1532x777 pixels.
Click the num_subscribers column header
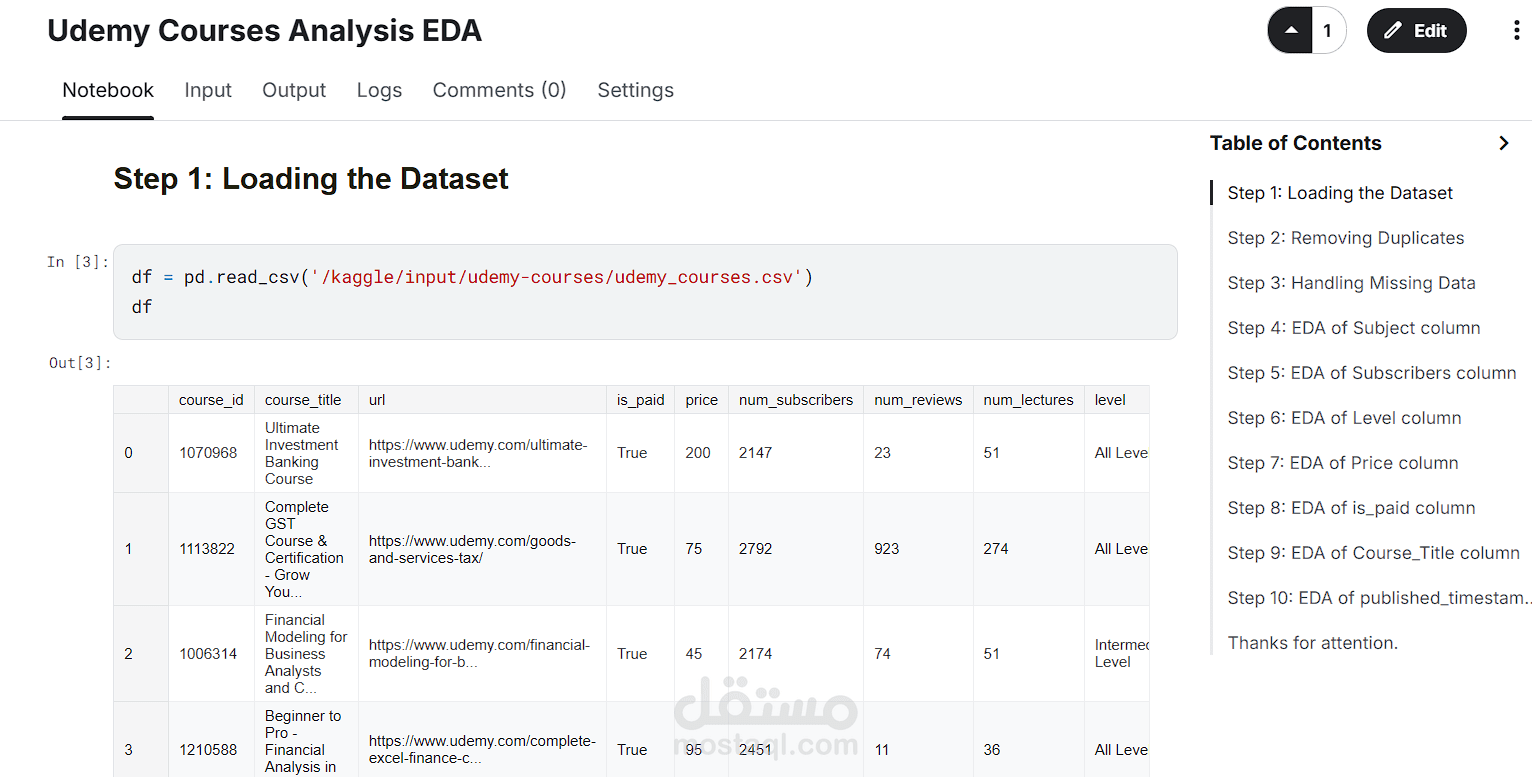click(x=796, y=400)
